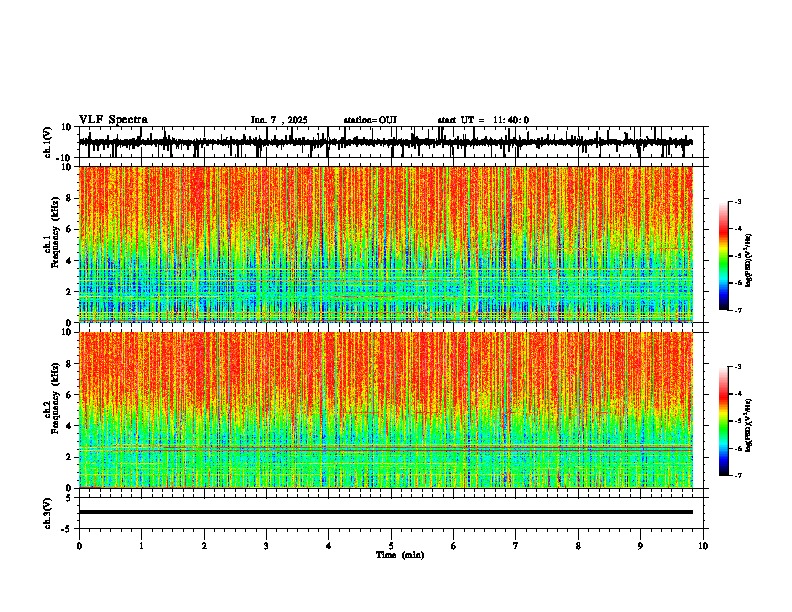Click the Time axis tick label 1
The width and height of the screenshot is (792, 612).
pyautogui.click(x=141, y=546)
